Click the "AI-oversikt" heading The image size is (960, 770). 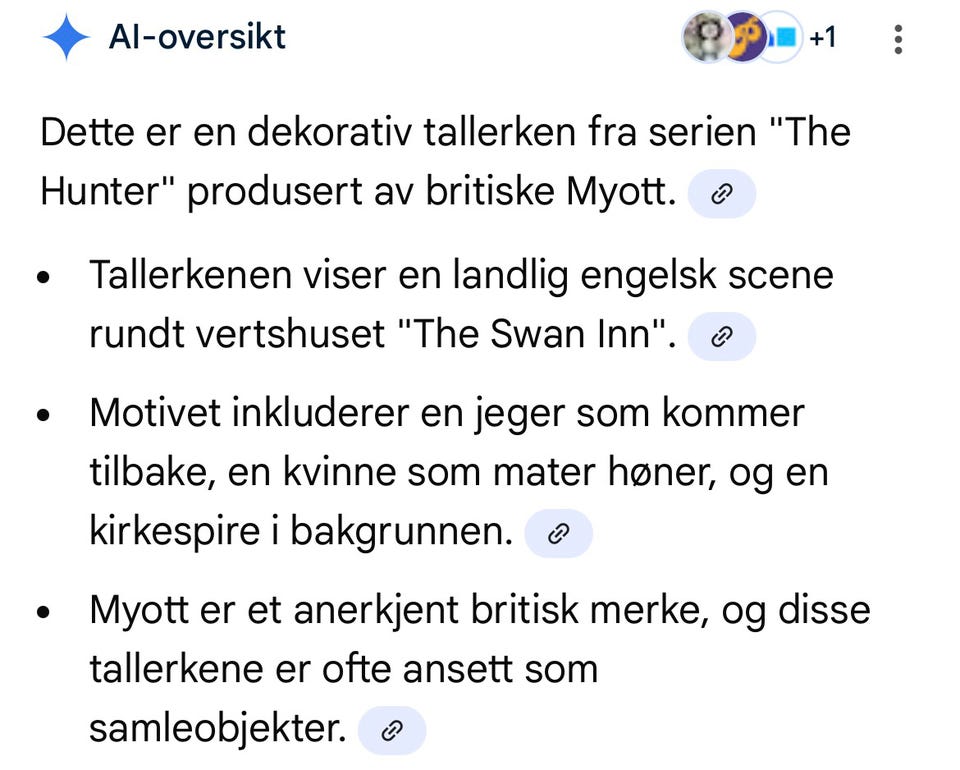click(197, 37)
